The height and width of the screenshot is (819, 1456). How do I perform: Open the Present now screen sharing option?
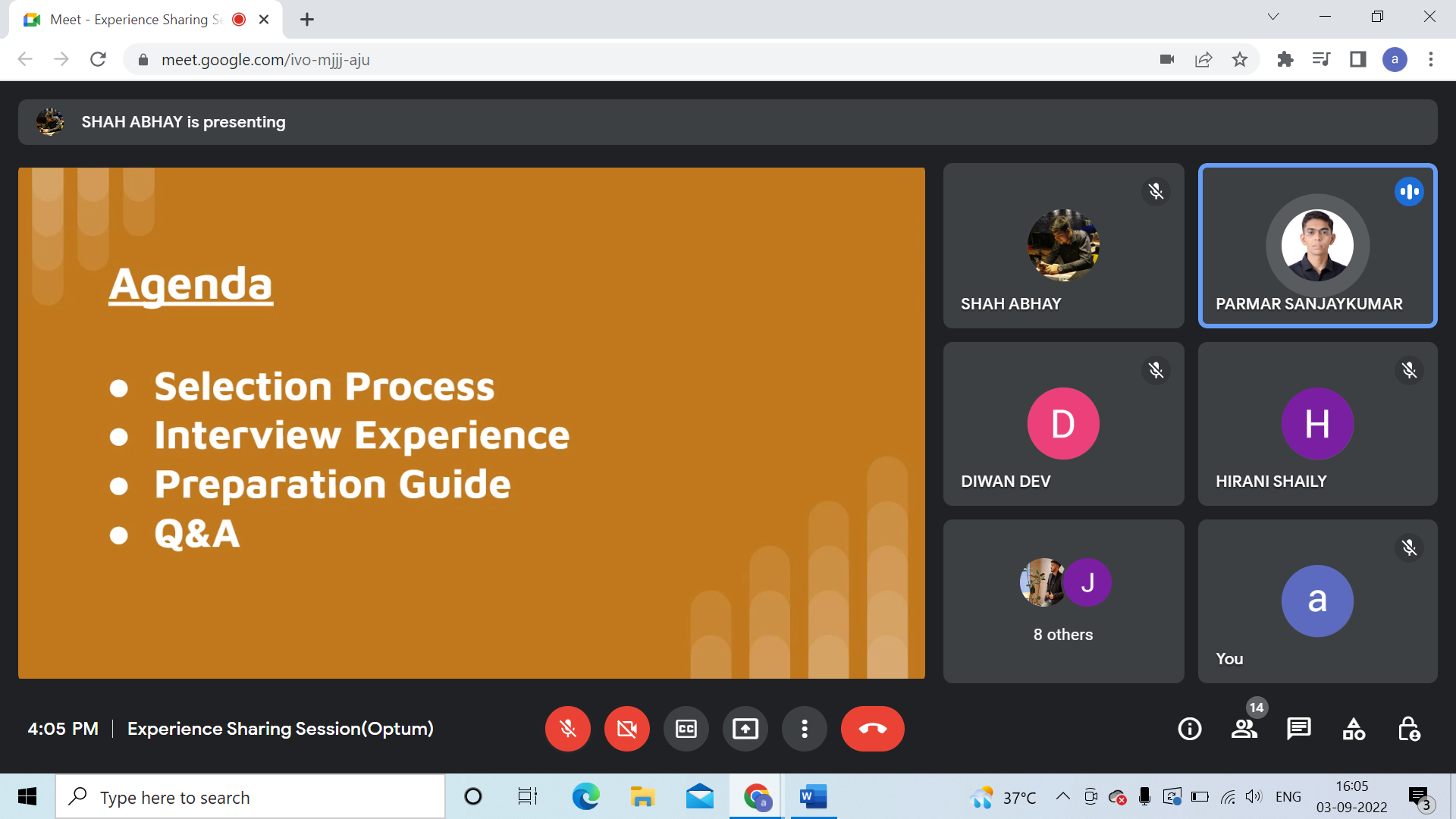click(x=745, y=729)
